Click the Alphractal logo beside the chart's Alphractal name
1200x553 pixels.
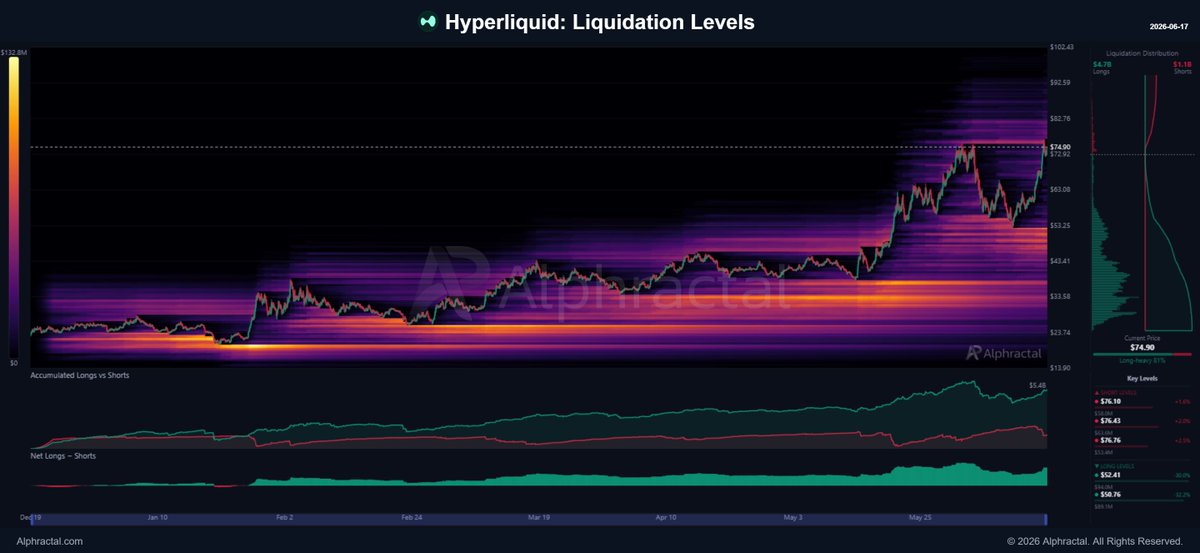972,353
